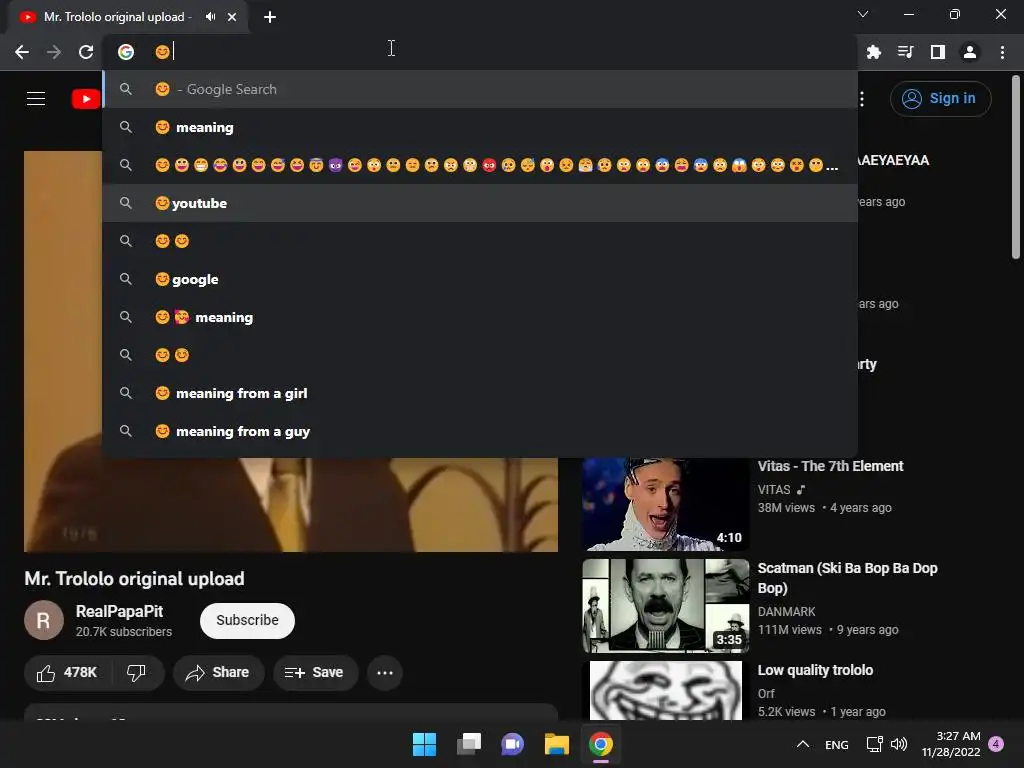Toggle the Chrome side panel icon
Screen dimensions: 1024x768
click(x=938, y=52)
